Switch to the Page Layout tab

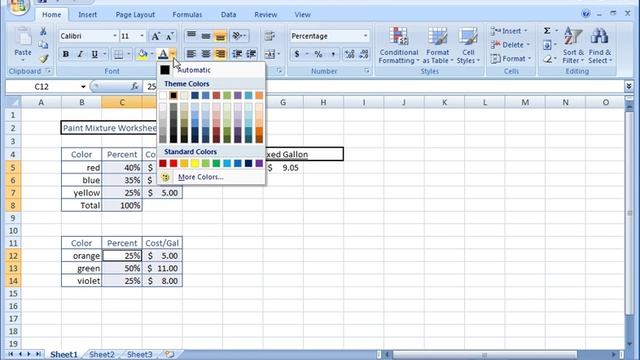[x=135, y=15]
